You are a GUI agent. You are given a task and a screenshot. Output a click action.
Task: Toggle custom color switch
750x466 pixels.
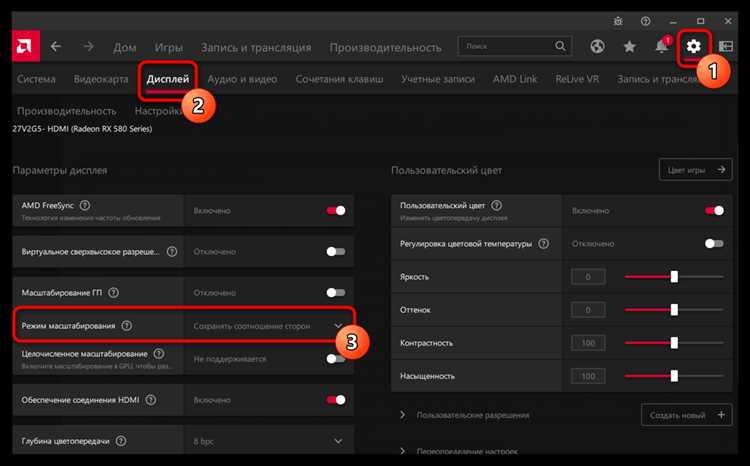click(714, 211)
